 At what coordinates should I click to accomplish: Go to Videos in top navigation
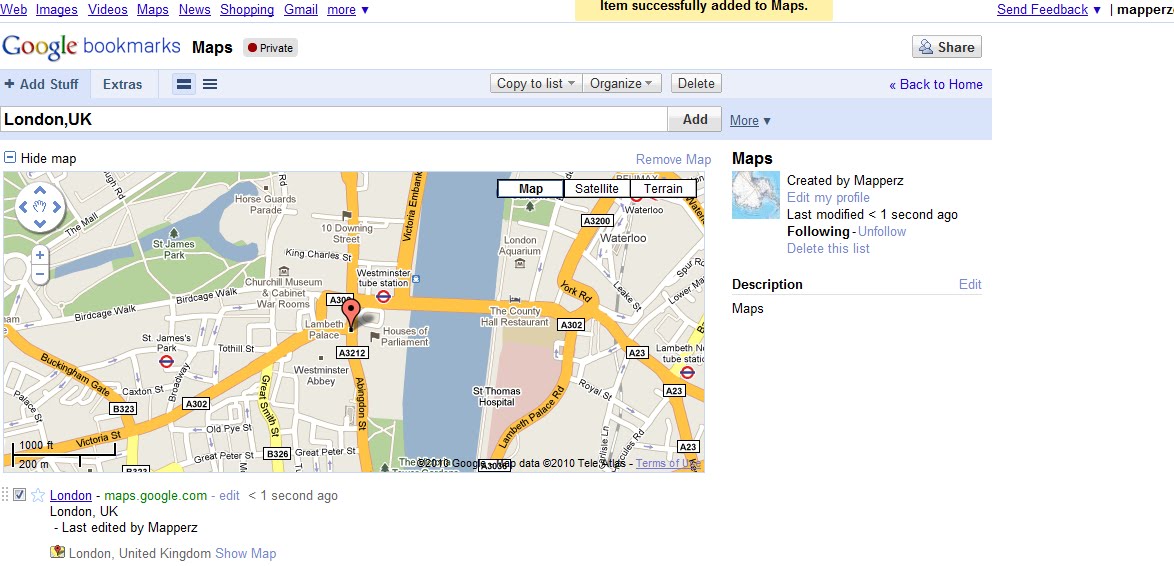point(107,10)
